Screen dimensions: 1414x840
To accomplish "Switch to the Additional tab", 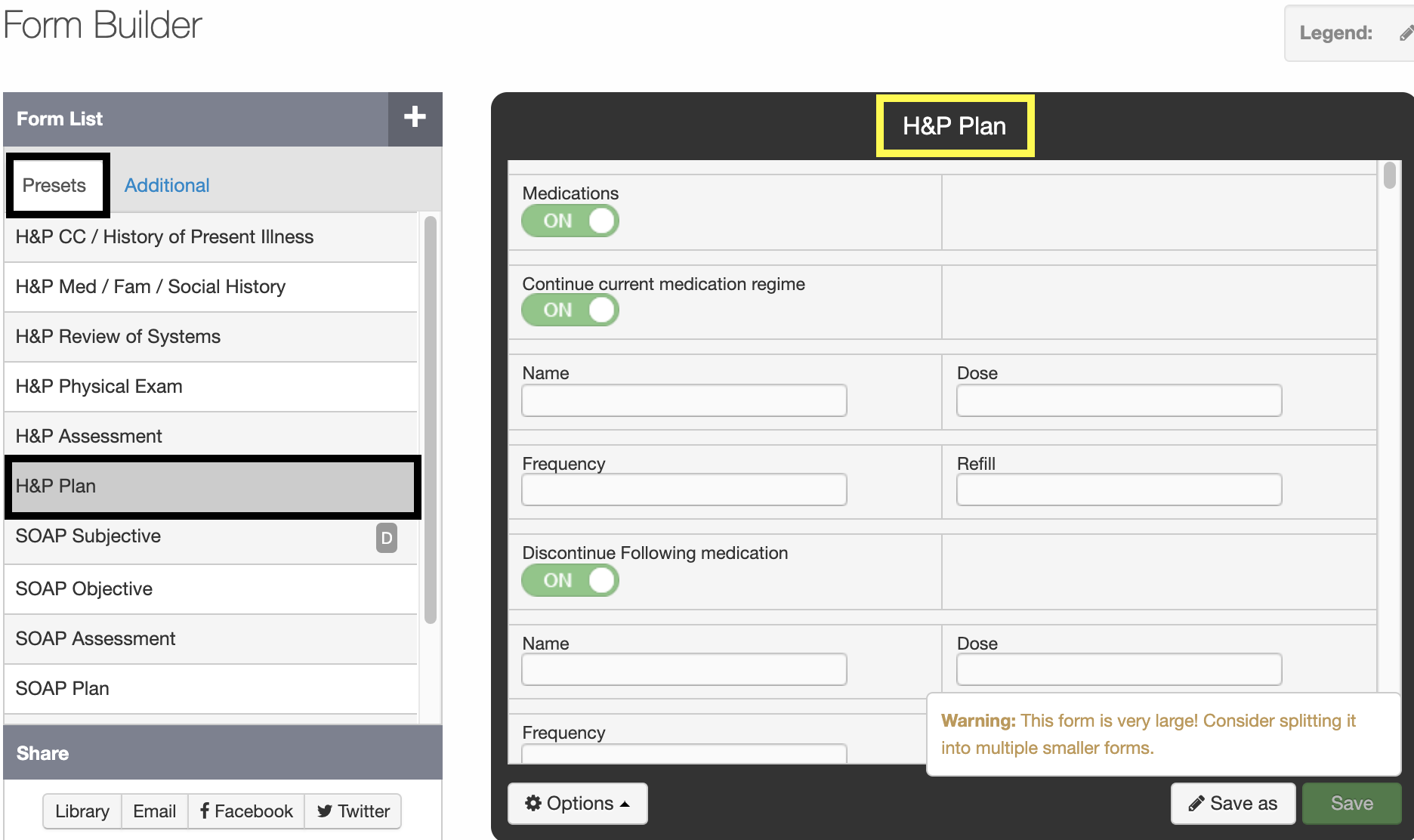I will coord(167,185).
